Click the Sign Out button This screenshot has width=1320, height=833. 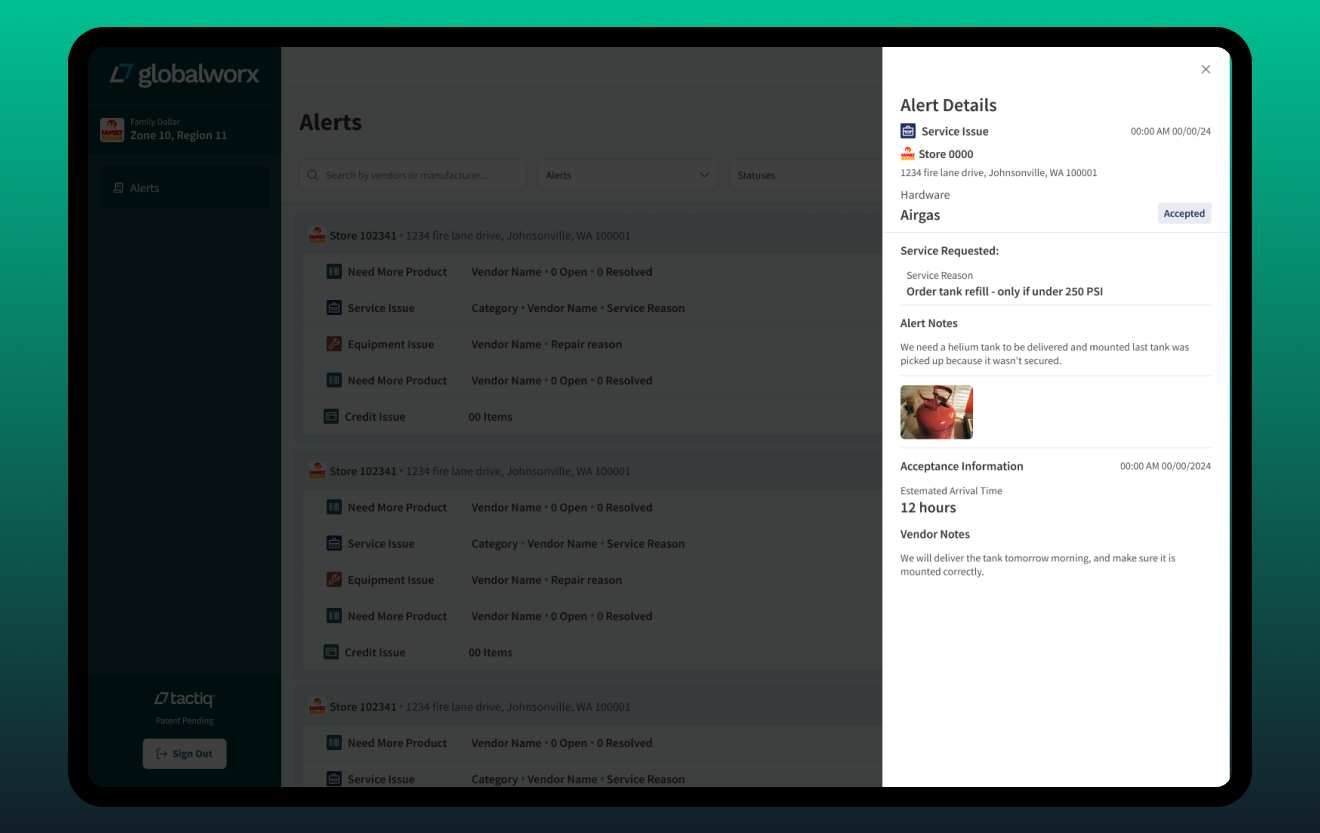[x=185, y=754]
